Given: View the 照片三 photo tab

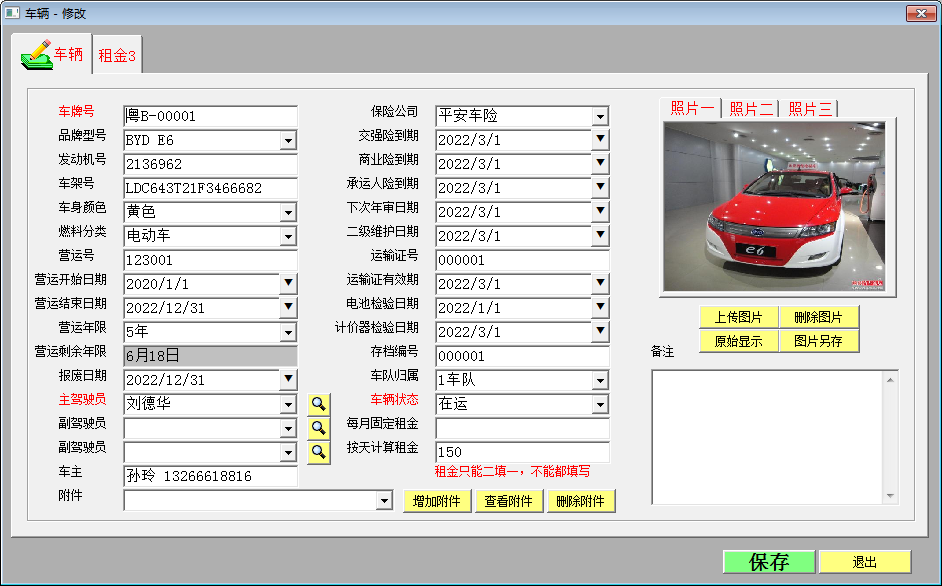Looking at the screenshot, I should tap(809, 109).
